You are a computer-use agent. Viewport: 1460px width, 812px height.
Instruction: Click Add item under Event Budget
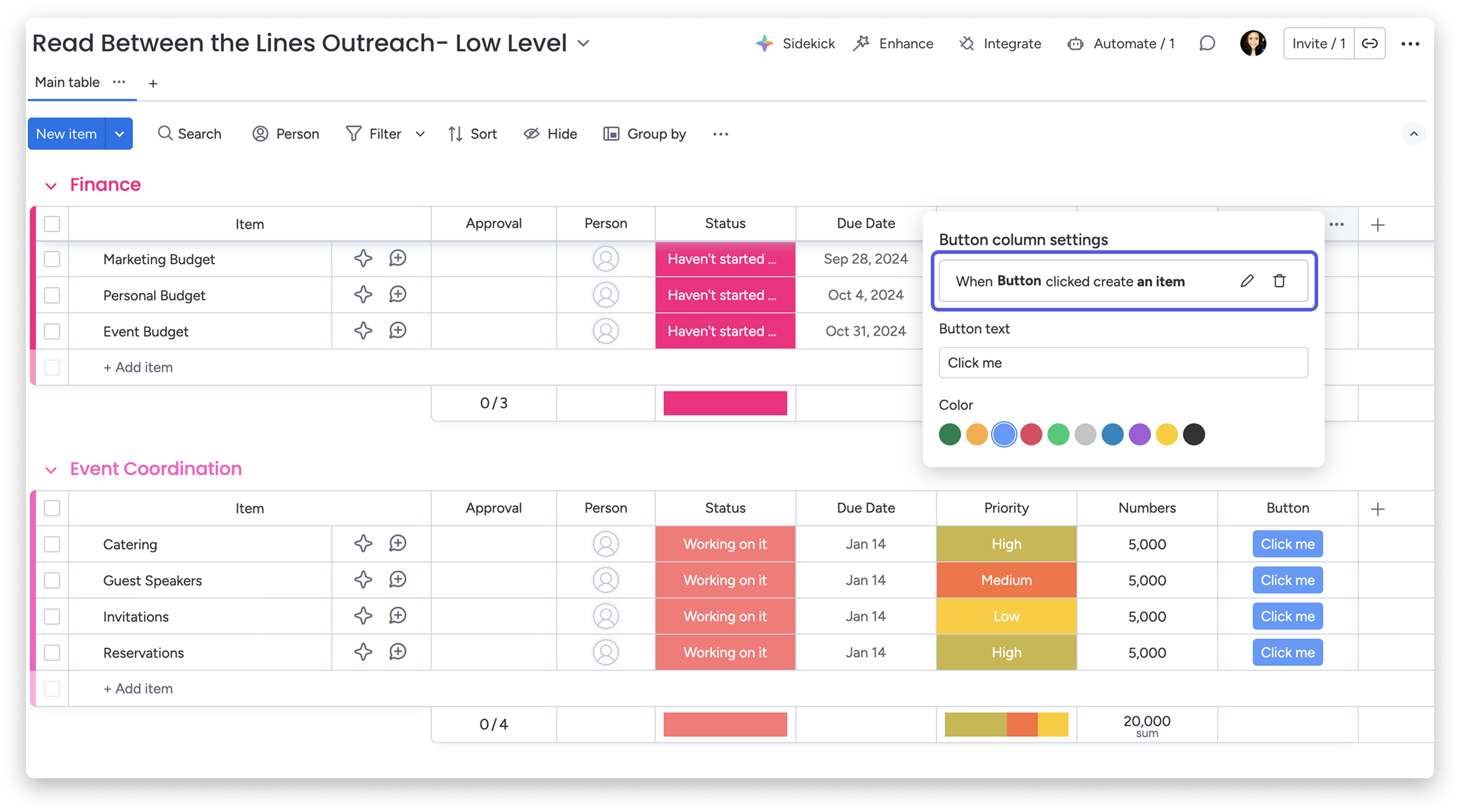[x=138, y=367]
